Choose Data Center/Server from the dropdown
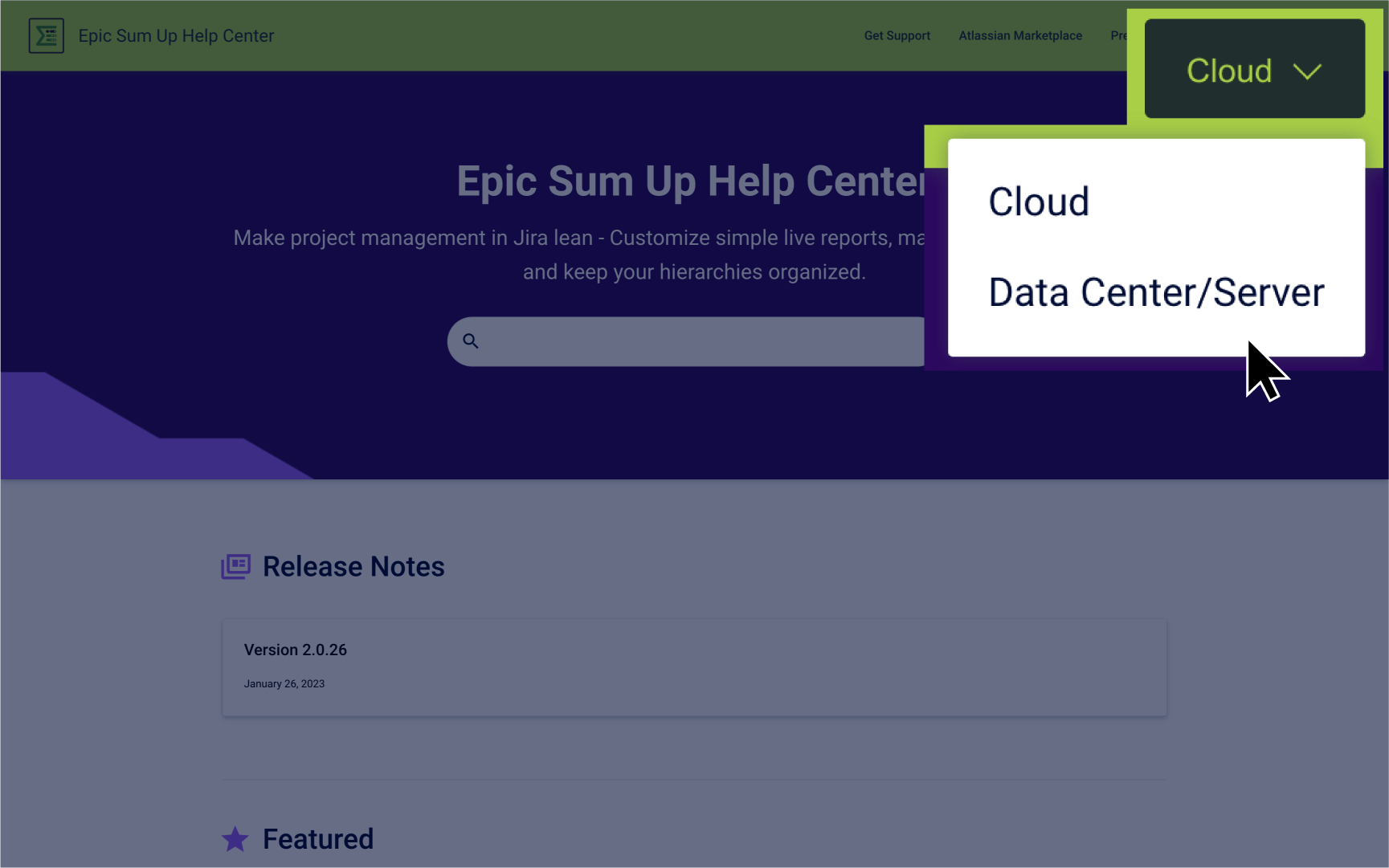 click(1155, 292)
